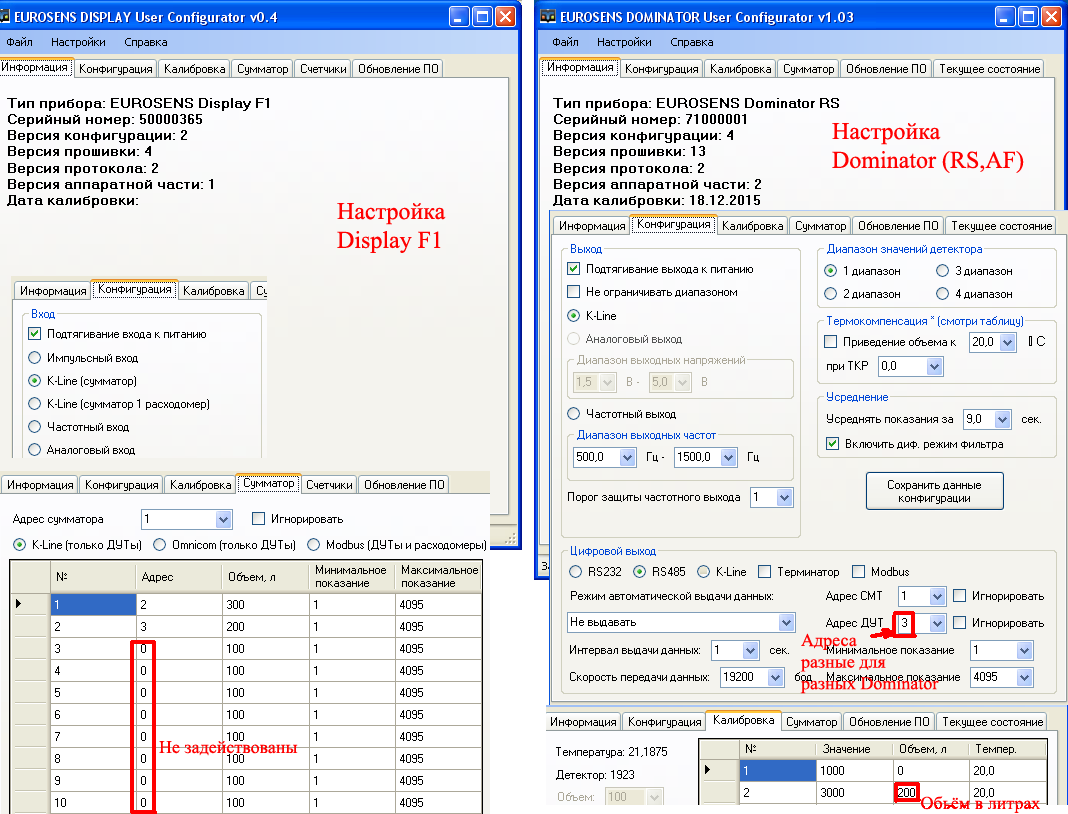This screenshot has width=1068, height=814.
Task: Open the 'Усреднять показания за' dropdown
Action: coord(1001,419)
